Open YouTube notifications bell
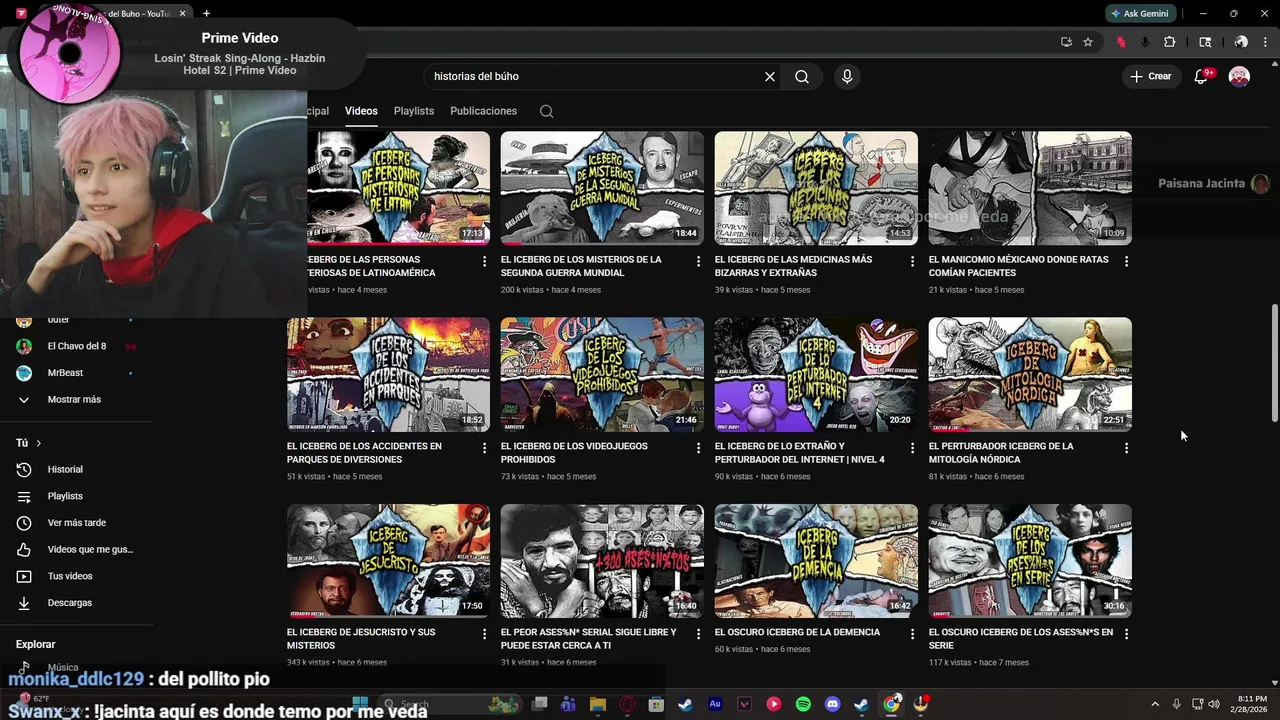The image size is (1280, 720). 1202,76
